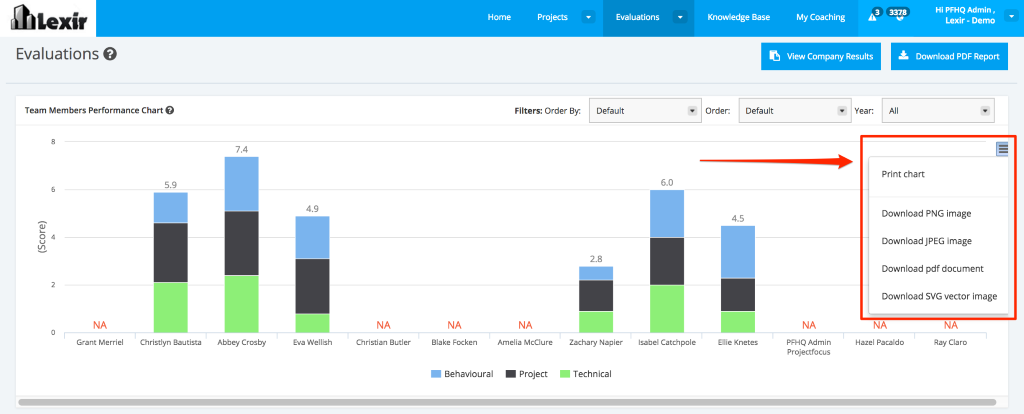
Task: Click Christlyn Bautista's blue Behavioural segment
Action: pyautogui.click(x=170, y=208)
